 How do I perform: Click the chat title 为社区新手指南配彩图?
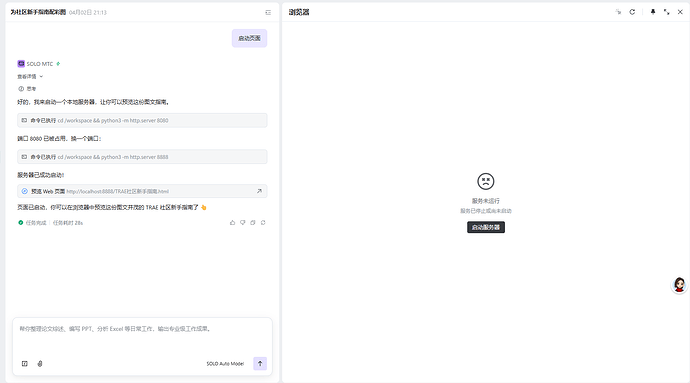(x=38, y=12)
